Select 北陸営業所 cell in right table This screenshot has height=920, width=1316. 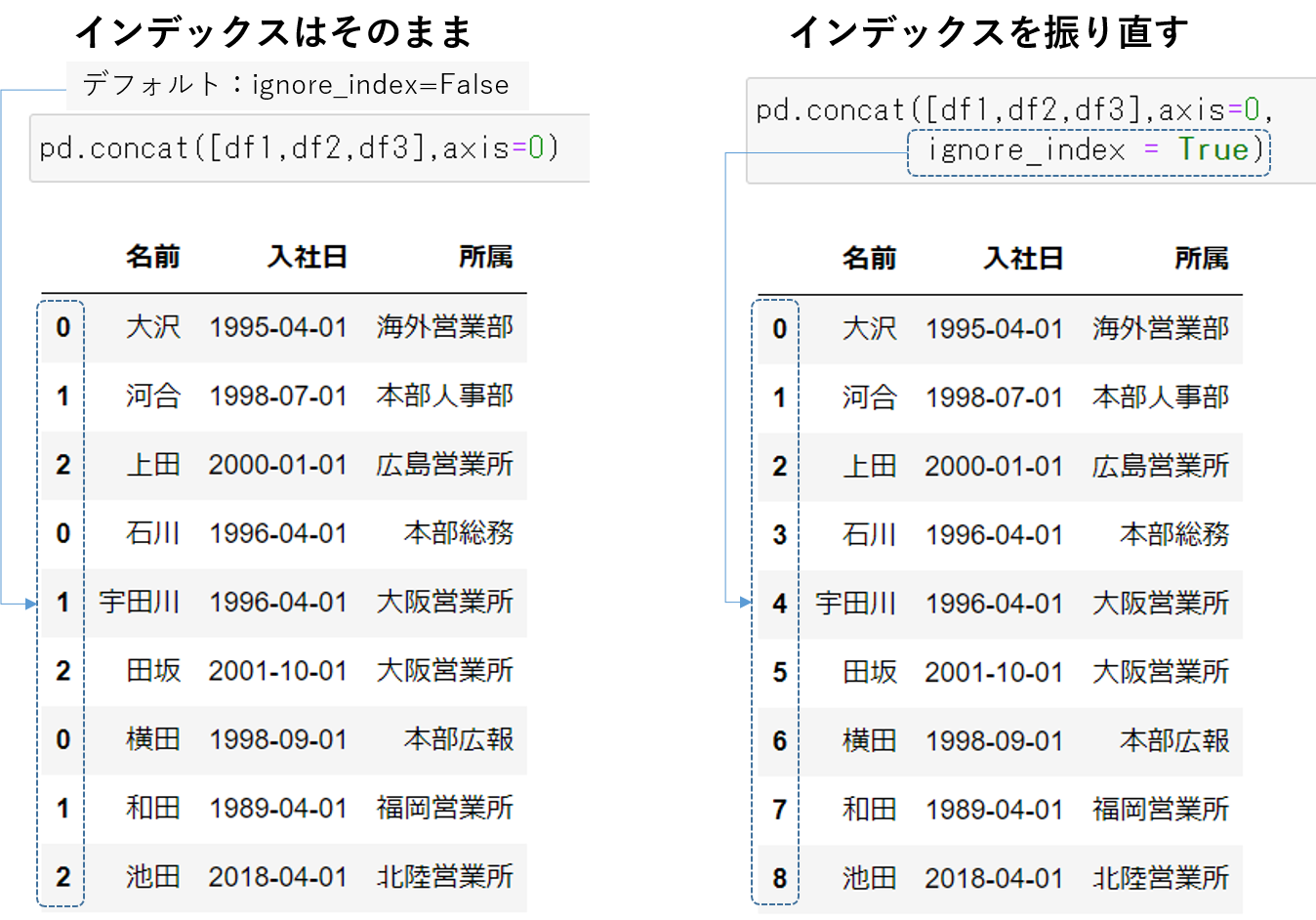click(x=1160, y=878)
